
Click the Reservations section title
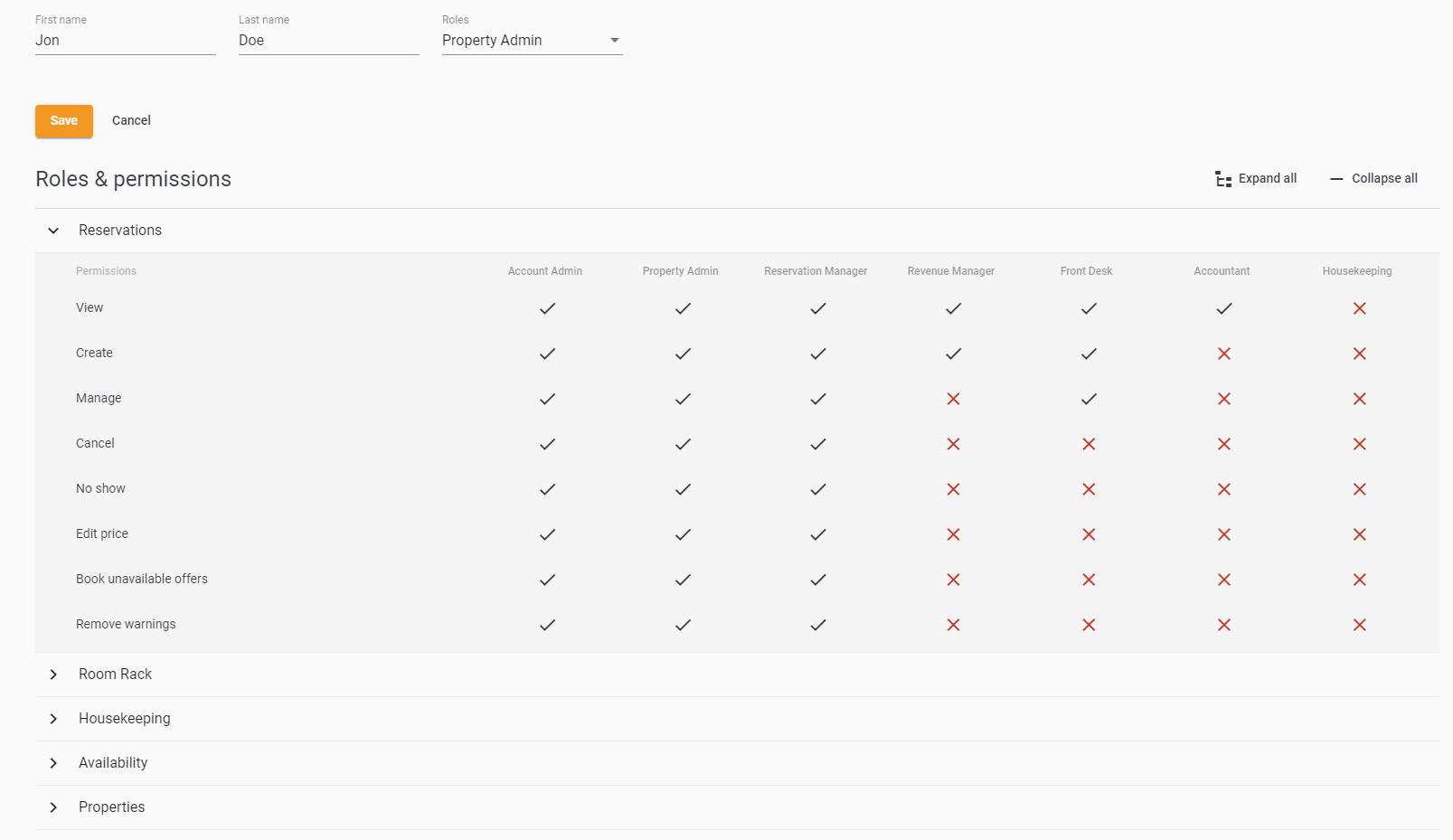click(x=120, y=231)
